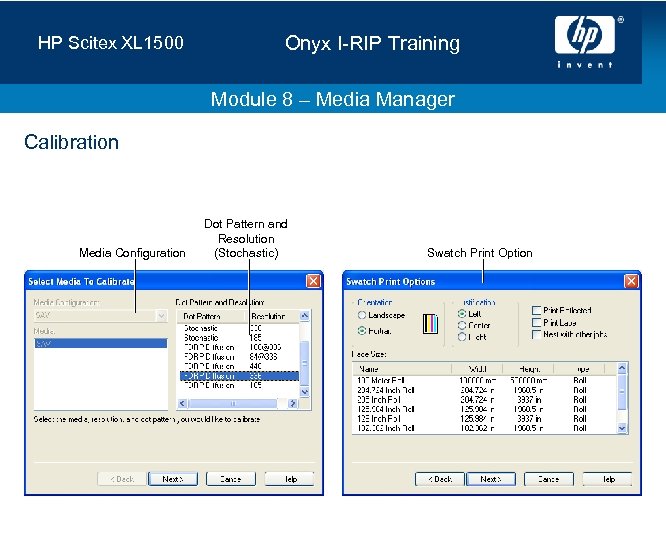This screenshot has height=539, width=666.
Task: Click Help in Swatch Print Options
Action: [607, 479]
